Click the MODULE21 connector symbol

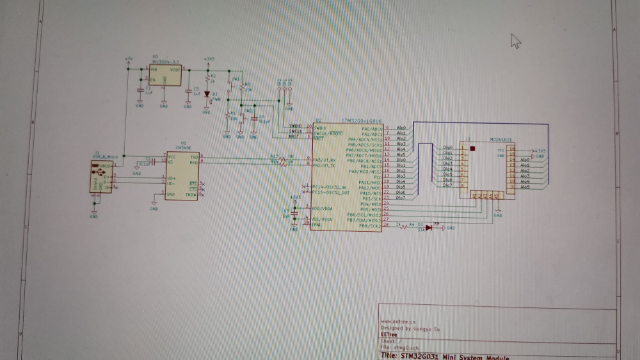(x=487, y=170)
